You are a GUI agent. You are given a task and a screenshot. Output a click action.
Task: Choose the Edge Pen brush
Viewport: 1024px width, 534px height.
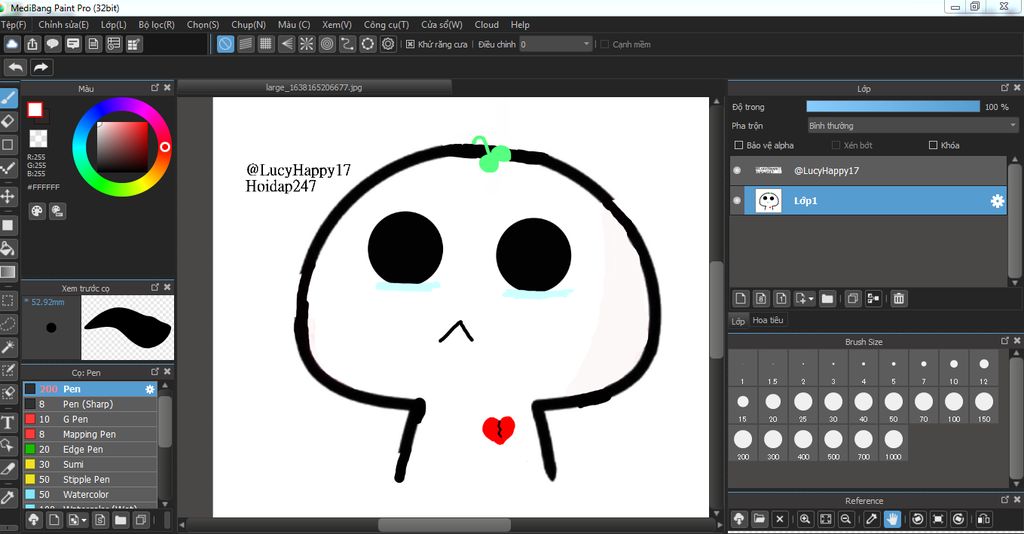(90, 449)
